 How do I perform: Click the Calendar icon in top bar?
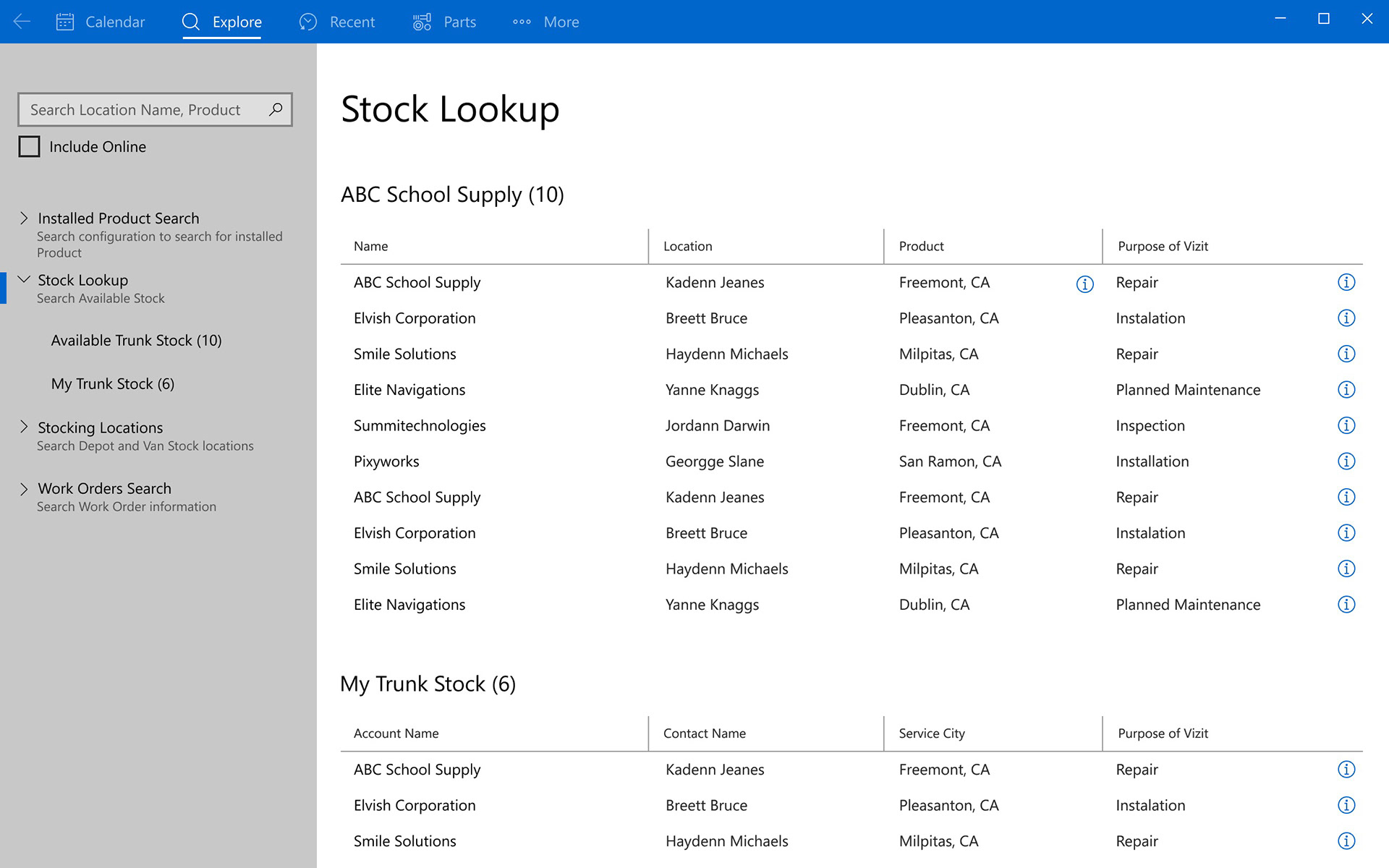(x=65, y=22)
